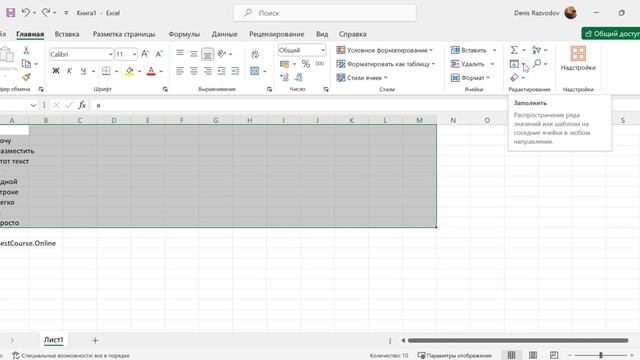640x360 pixels.
Task: Select the Лист1 sheet tab
Action: coord(53,340)
